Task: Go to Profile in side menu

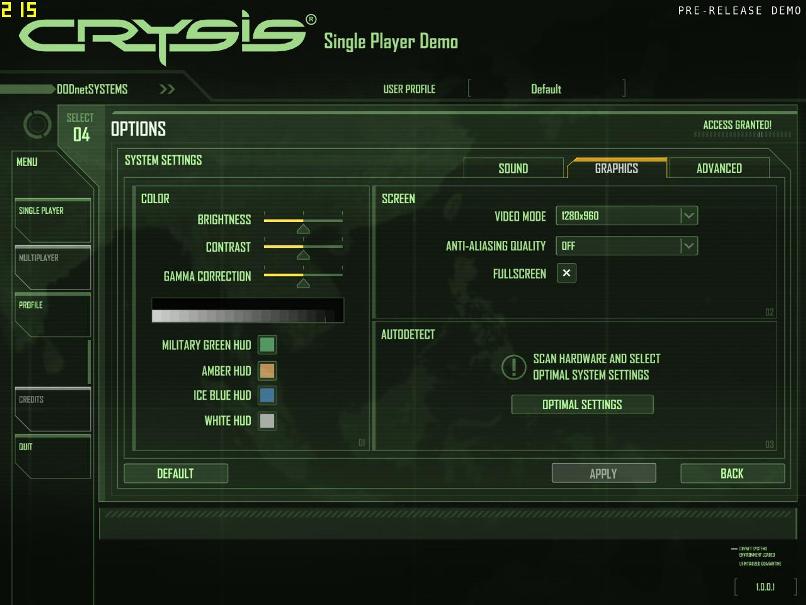Action: (53, 315)
